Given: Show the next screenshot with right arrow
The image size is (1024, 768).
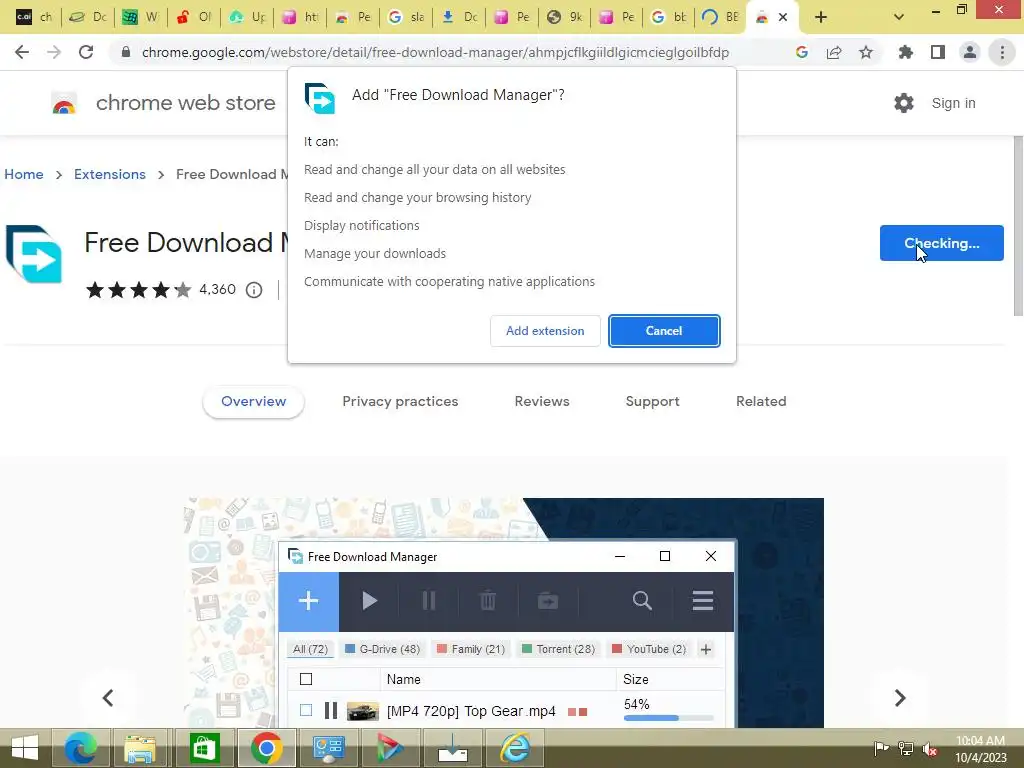Looking at the screenshot, I should [x=900, y=697].
